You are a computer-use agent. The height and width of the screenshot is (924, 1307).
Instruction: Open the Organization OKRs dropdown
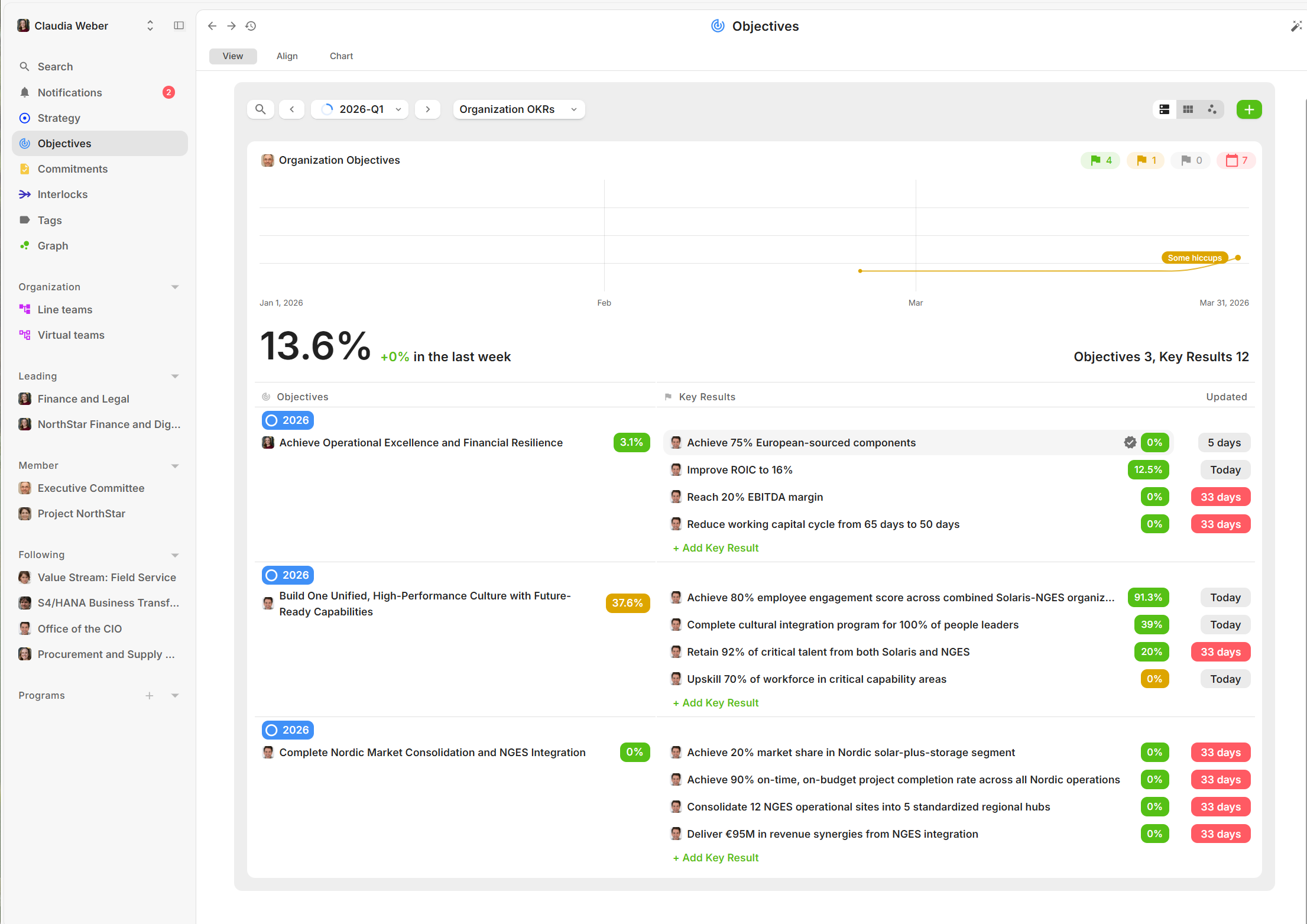518,109
